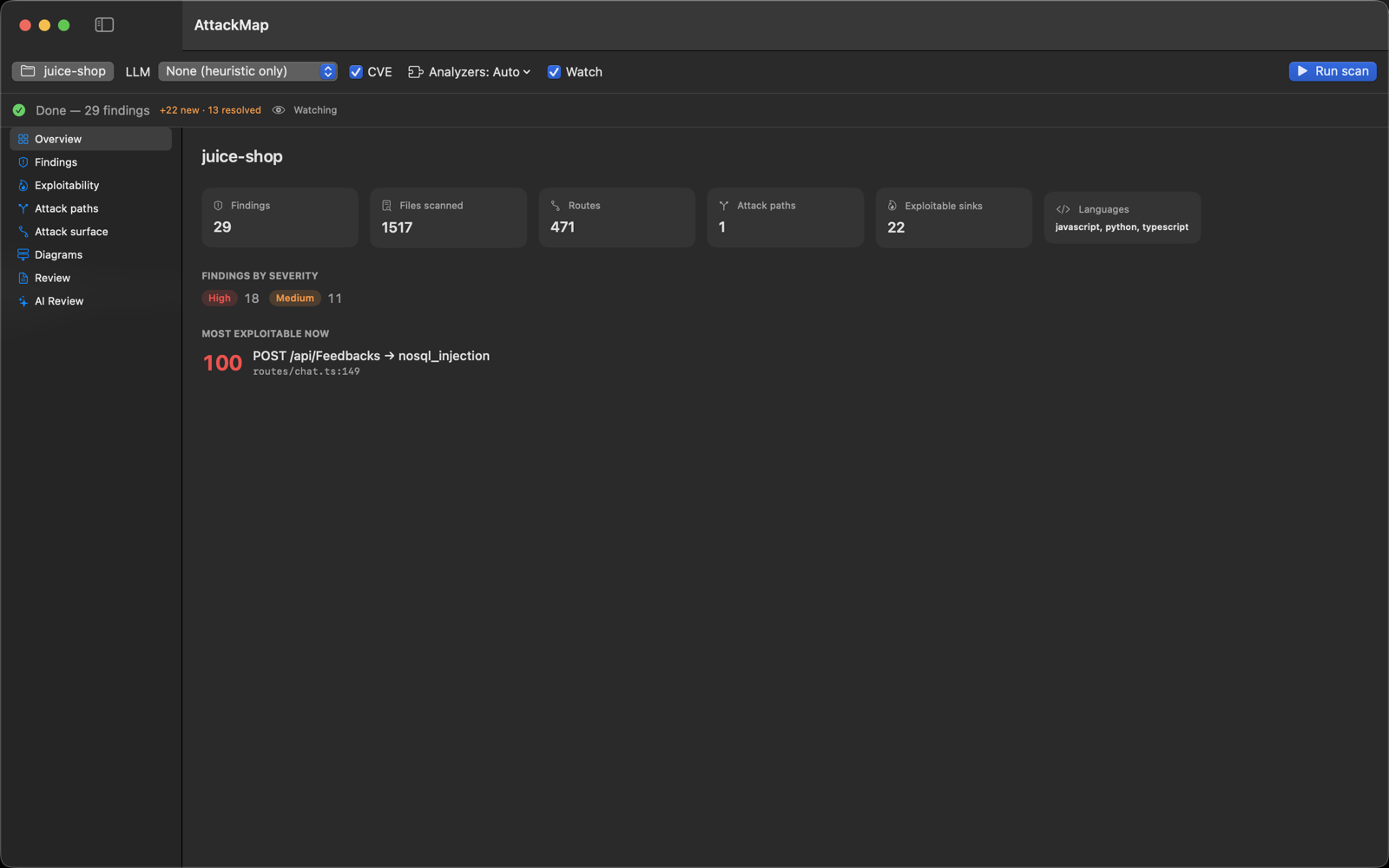
Task: Click the javascript, python, typescript text
Action: click(x=1122, y=227)
